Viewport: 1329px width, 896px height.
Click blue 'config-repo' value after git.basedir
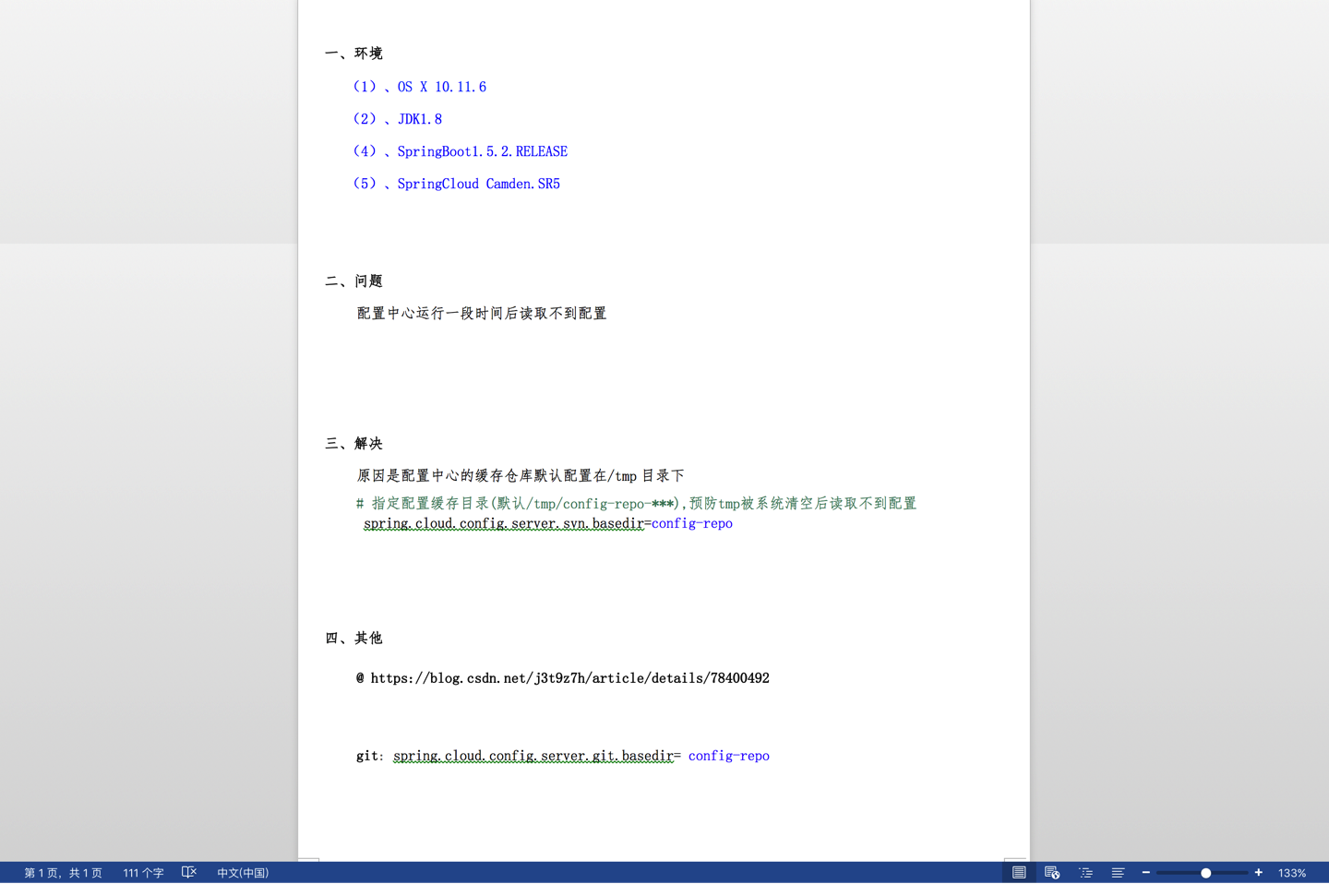coord(729,756)
